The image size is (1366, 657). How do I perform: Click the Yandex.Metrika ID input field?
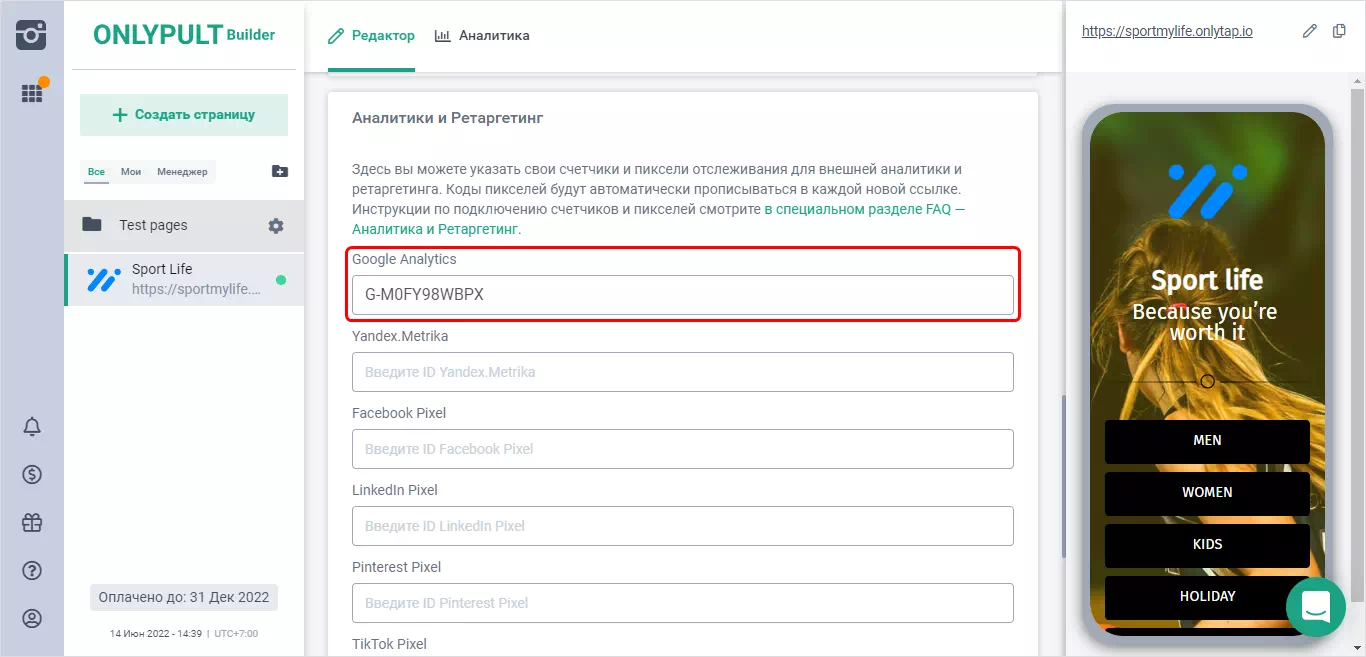682,372
